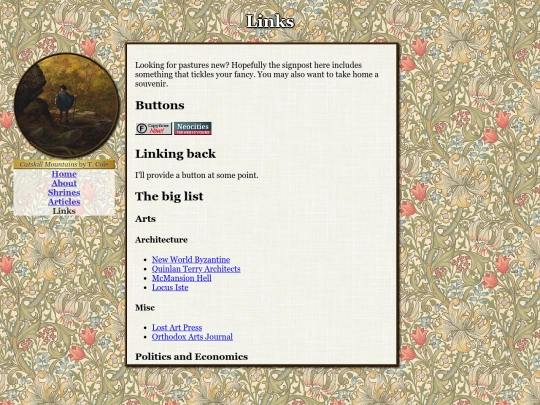540x405 pixels.
Task: Visit Lost Art Press
Action: [x=177, y=327]
